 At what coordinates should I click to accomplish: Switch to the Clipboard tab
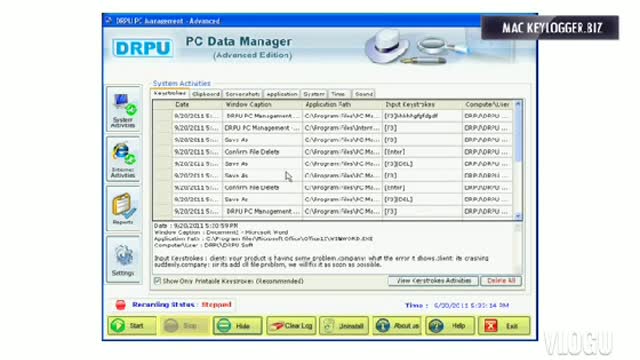pos(206,94)
